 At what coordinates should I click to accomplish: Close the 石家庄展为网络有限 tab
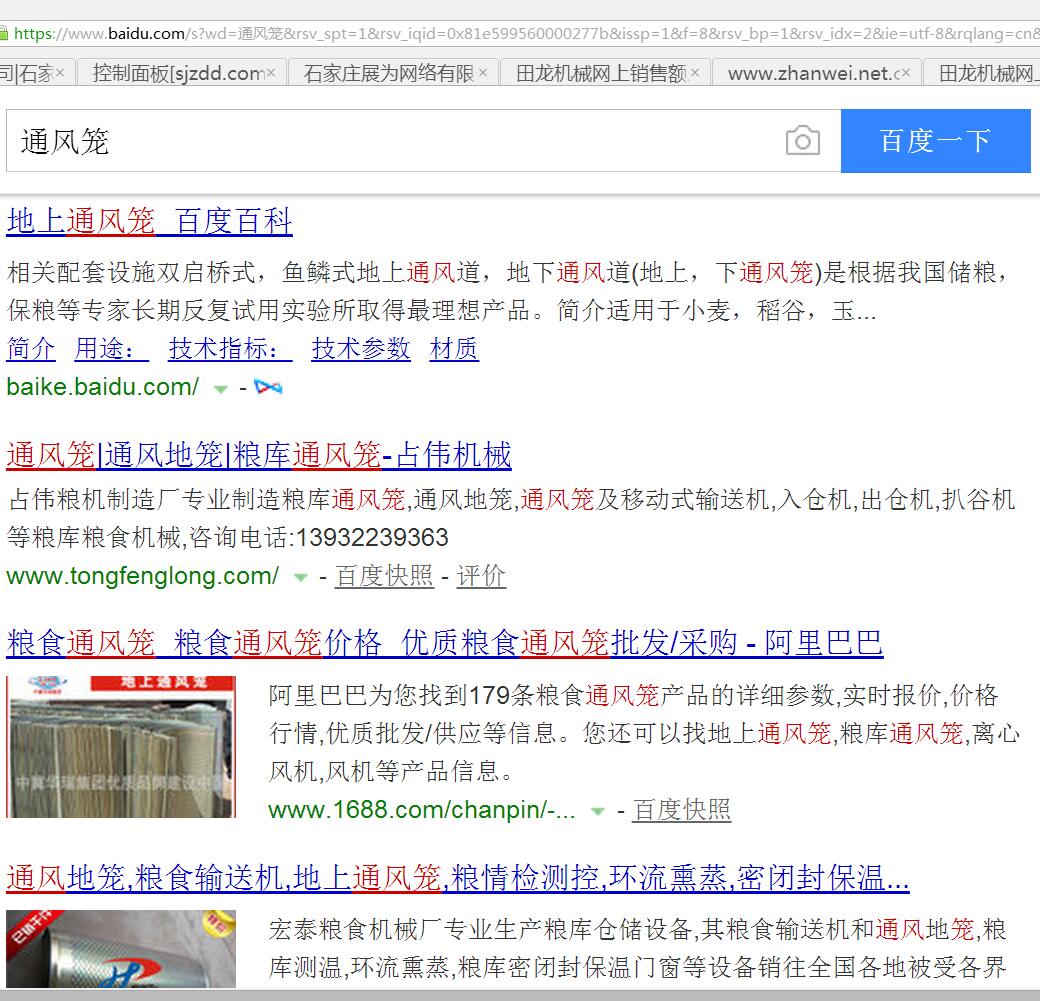coord(483,73)
